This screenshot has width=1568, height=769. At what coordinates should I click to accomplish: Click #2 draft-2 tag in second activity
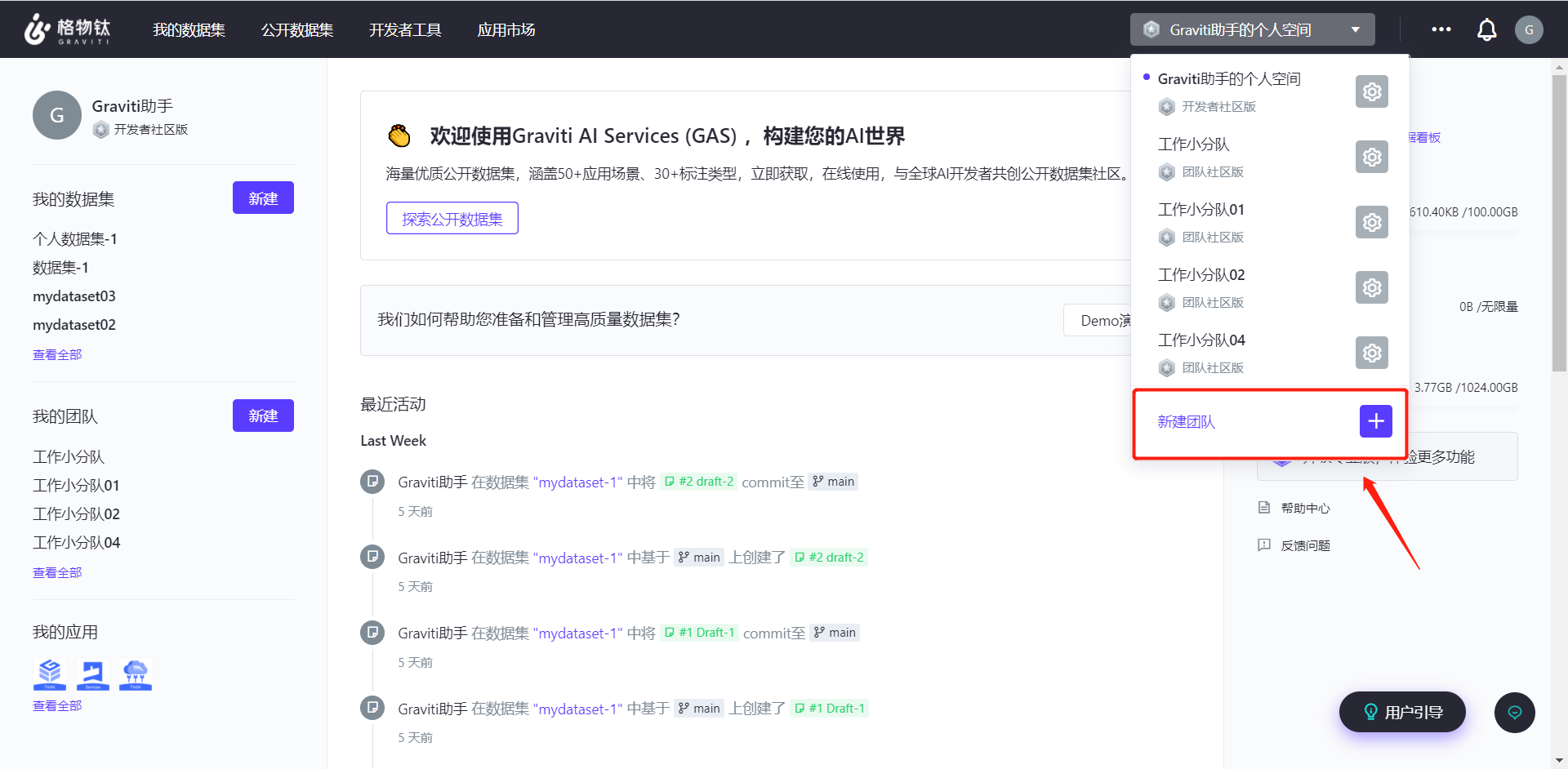coord(829,558)
